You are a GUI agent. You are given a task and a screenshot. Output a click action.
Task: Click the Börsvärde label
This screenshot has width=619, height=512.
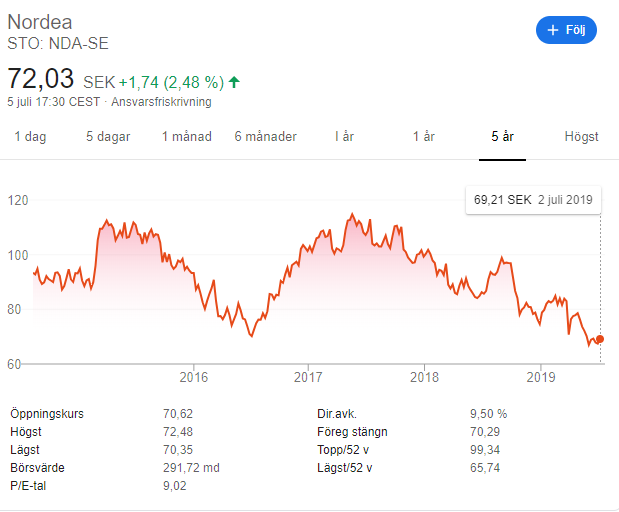pos(38,468)
